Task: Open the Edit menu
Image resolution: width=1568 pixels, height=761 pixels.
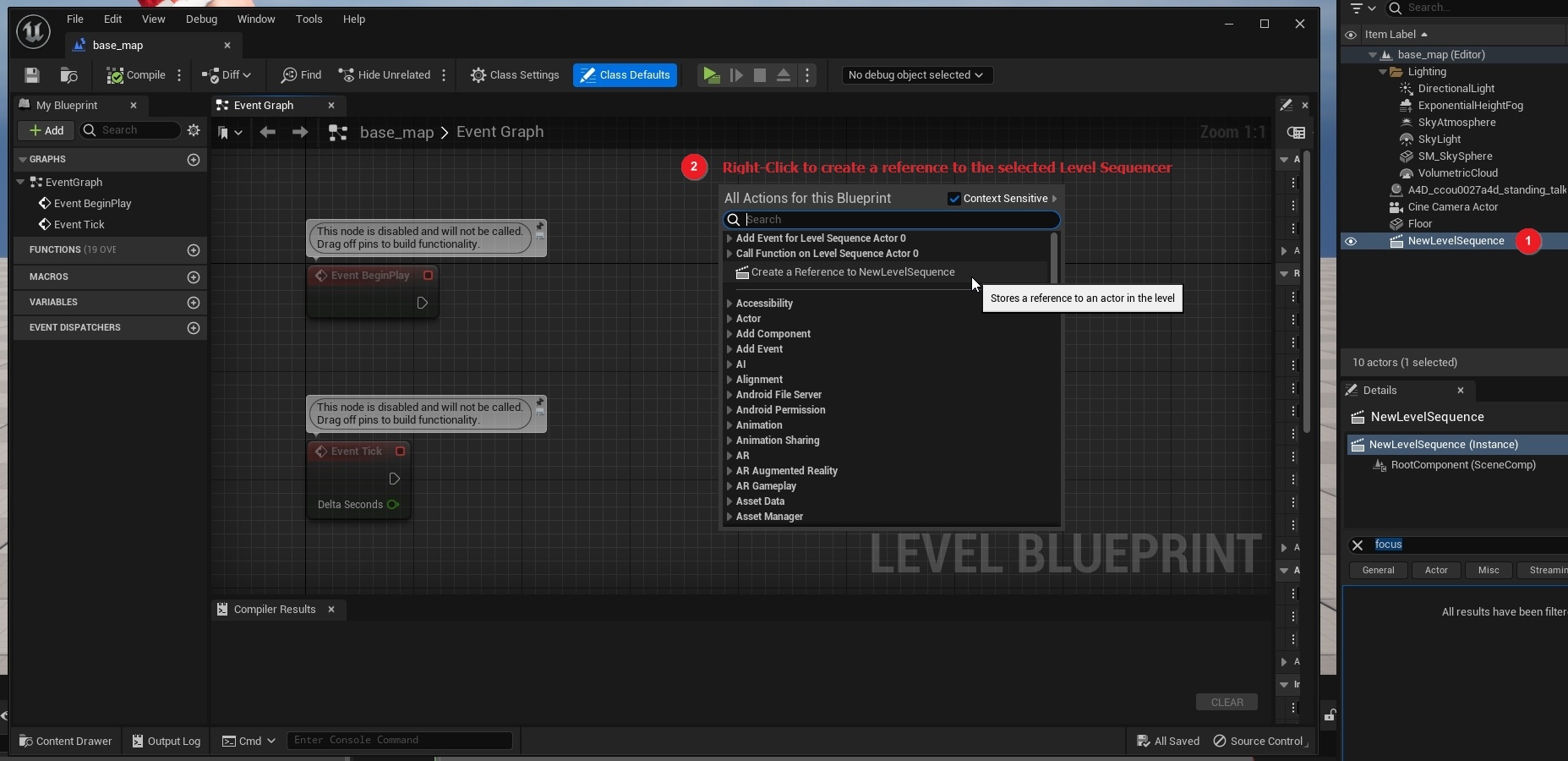Action: 113,19
